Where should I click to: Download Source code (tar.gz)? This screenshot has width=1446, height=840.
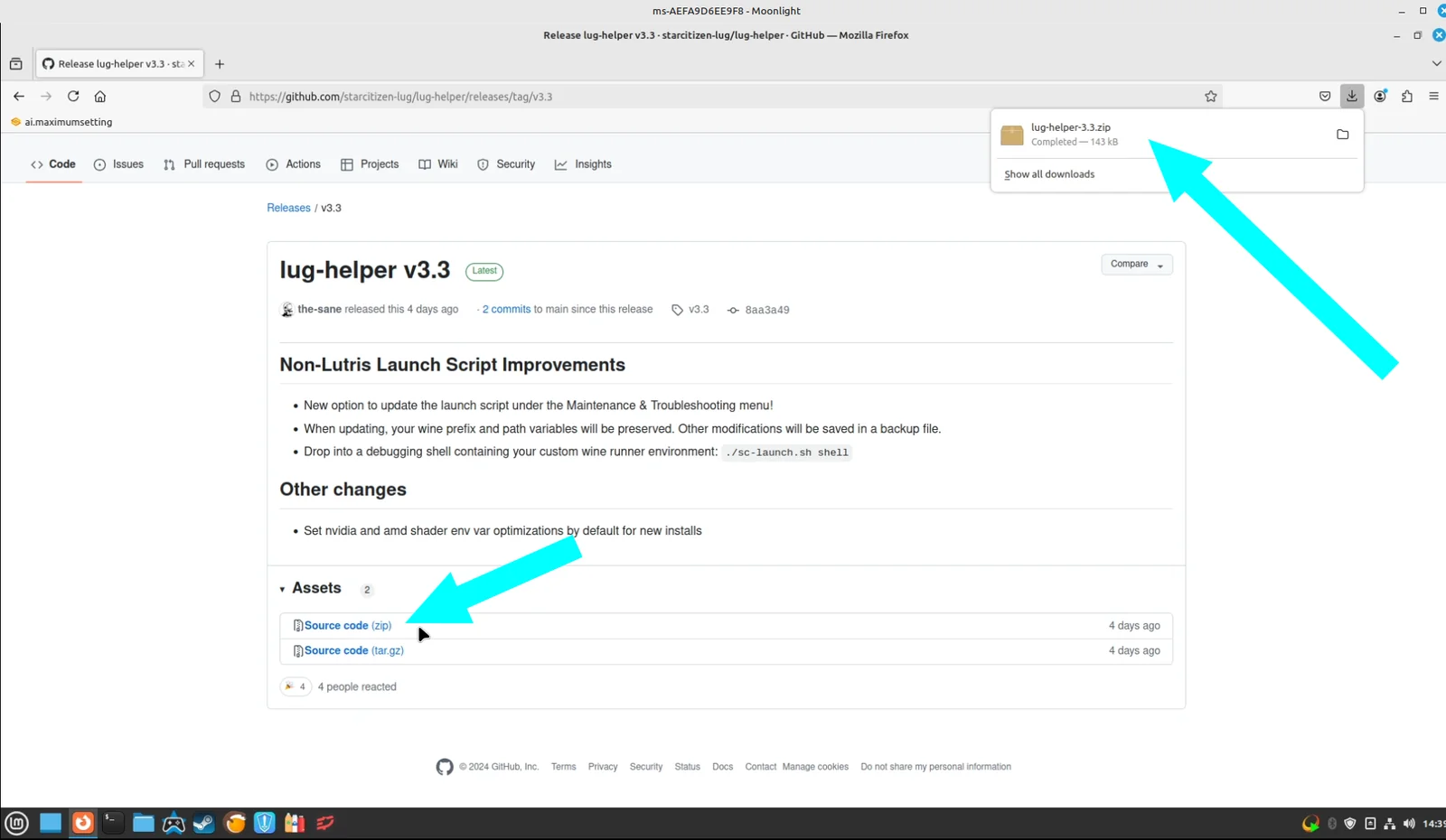[x=354, y=650]
